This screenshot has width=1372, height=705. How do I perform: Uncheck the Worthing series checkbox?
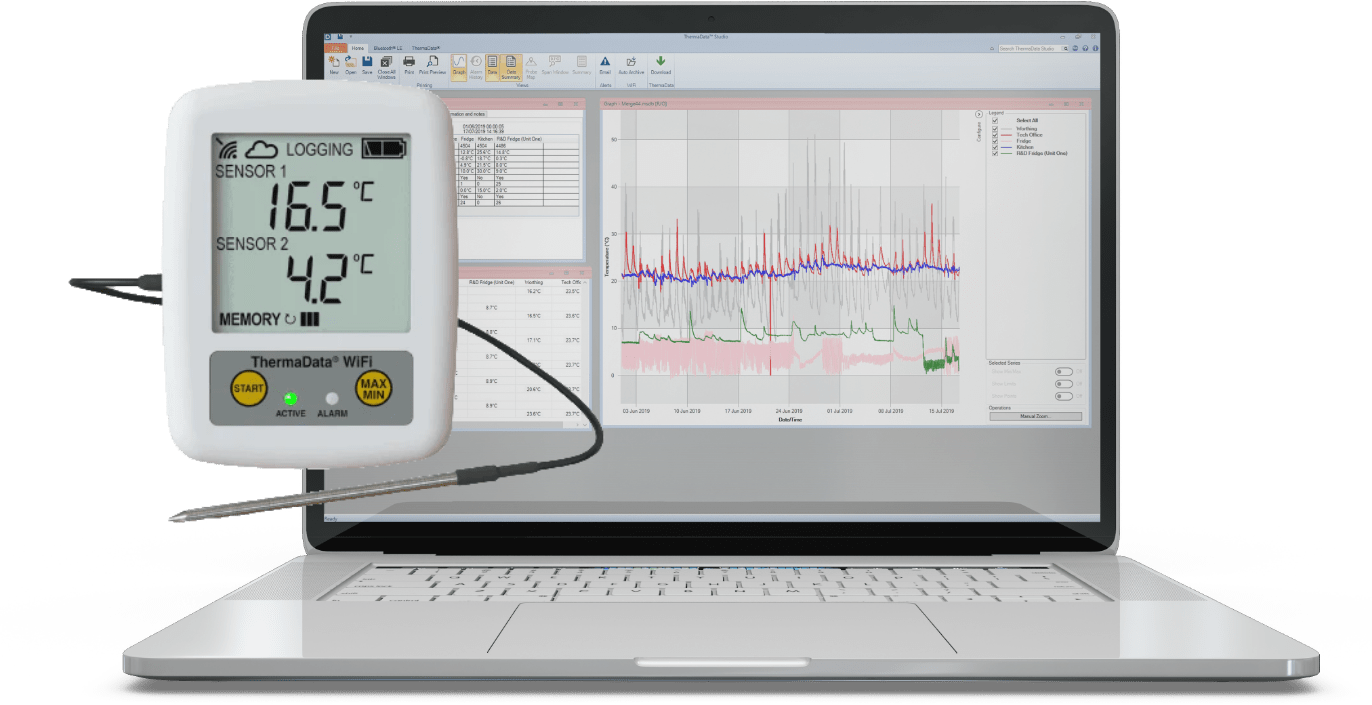coord(995,129)
